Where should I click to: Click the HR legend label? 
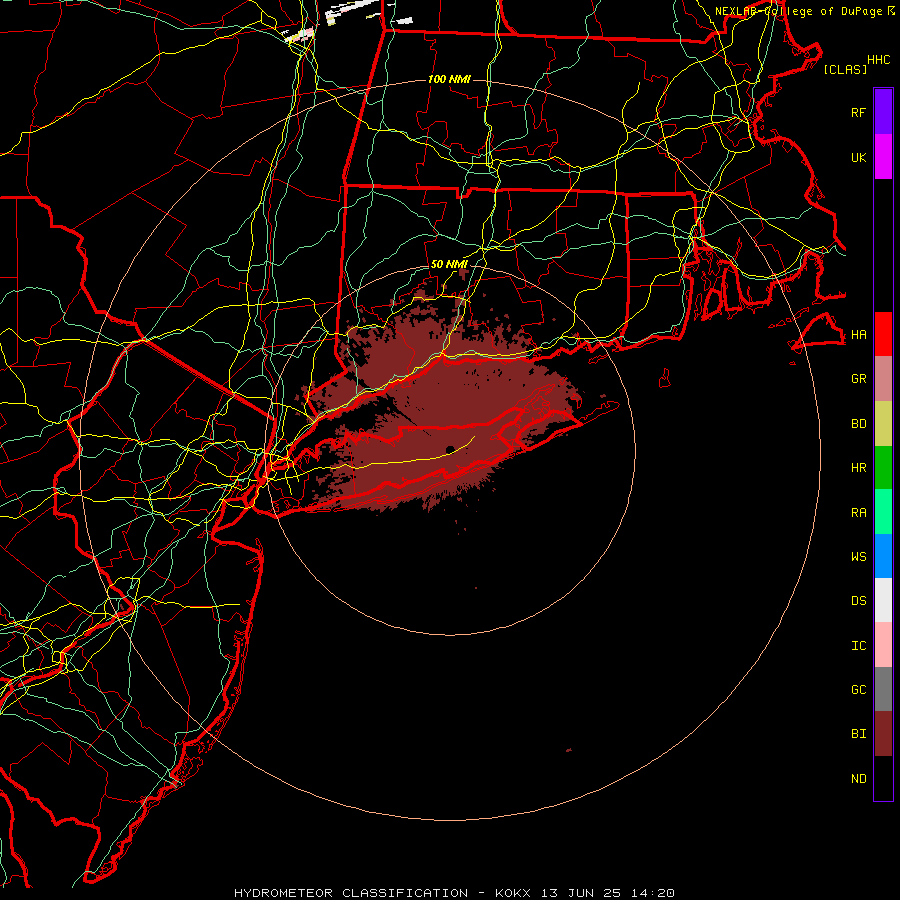pos(858,468)
